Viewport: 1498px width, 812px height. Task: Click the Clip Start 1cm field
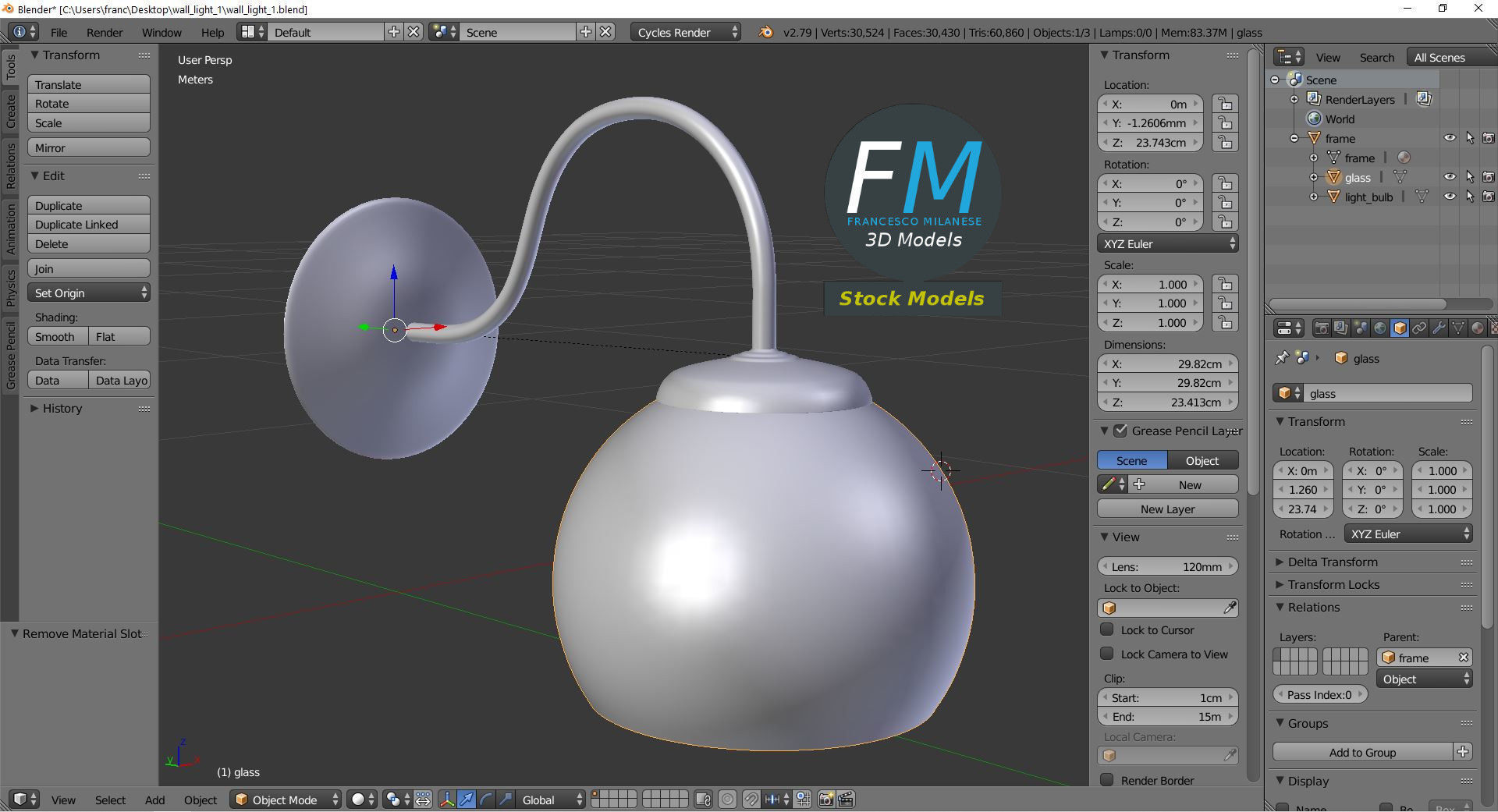point(1168,697)
